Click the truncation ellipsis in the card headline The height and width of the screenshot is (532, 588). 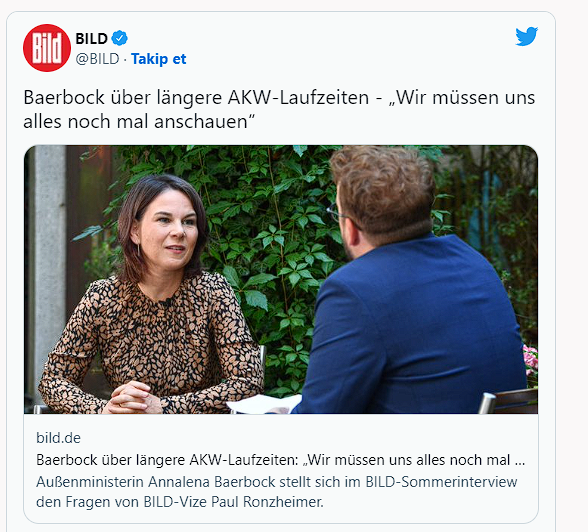click(520, 461)
